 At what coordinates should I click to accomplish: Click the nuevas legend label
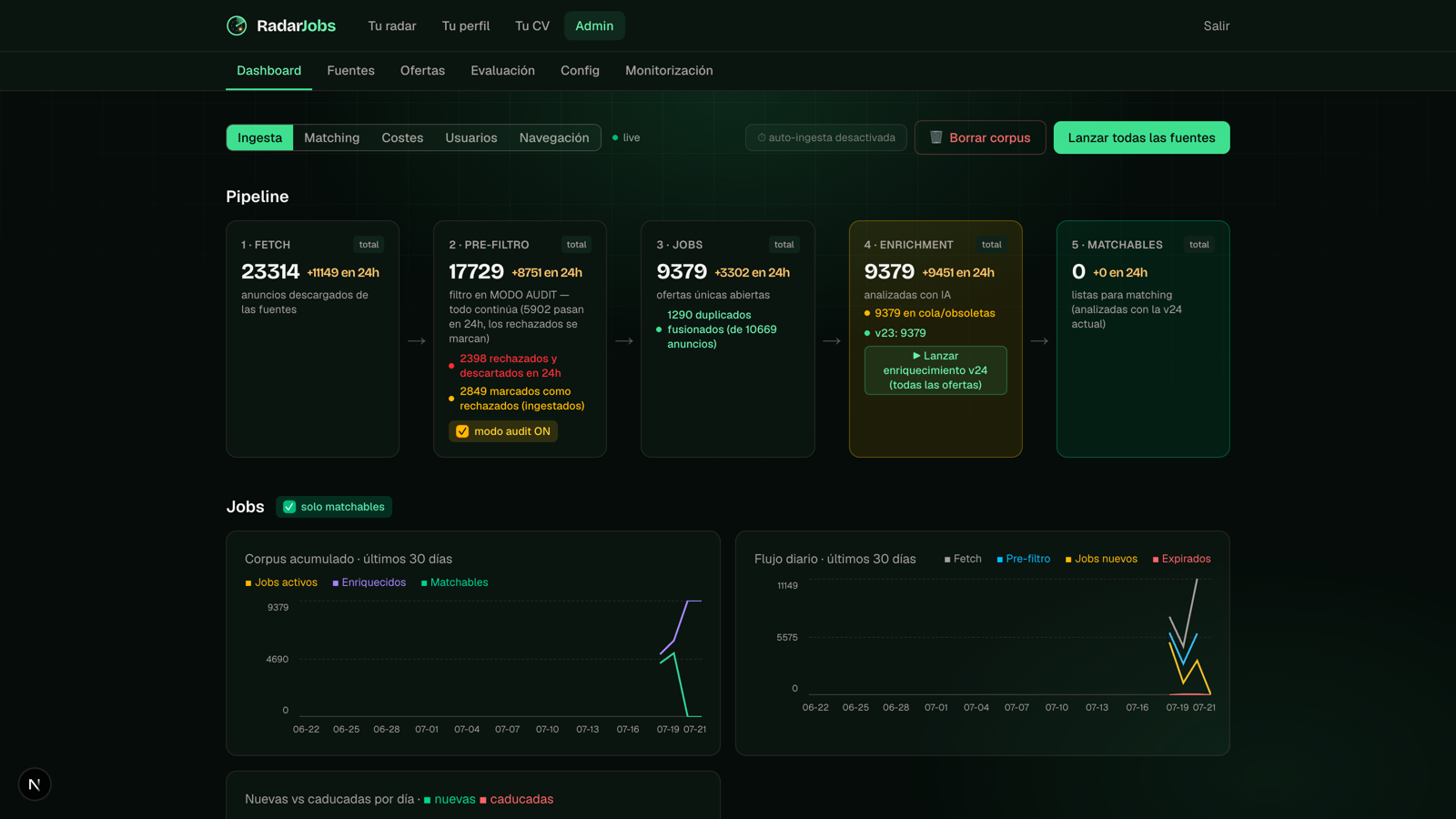(x=455, y=799)
